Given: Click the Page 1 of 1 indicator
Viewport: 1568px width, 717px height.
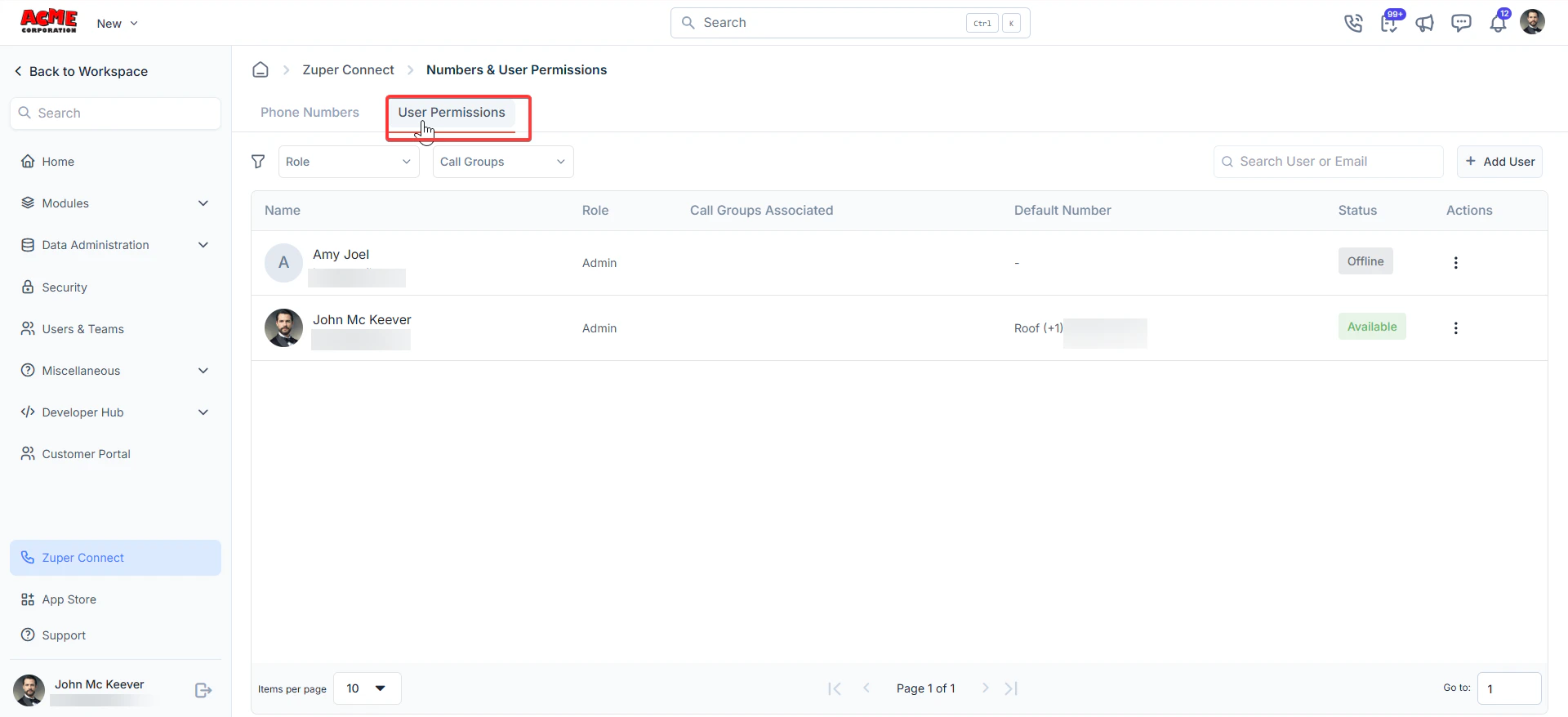Looking at the screenshot, I should pyautogui.click(x=925, y=688).
